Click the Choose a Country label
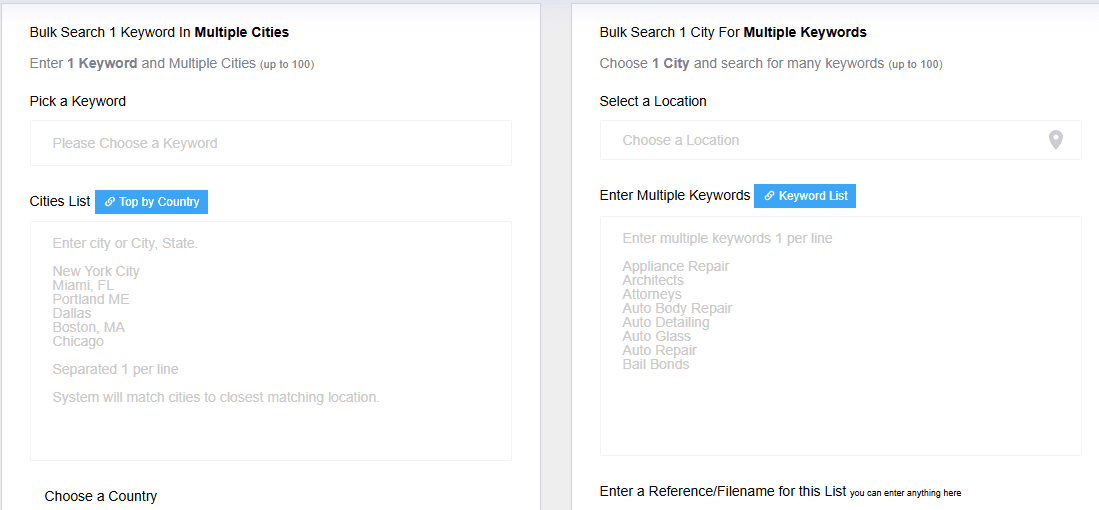1099x510 pixels. point(101,497)
